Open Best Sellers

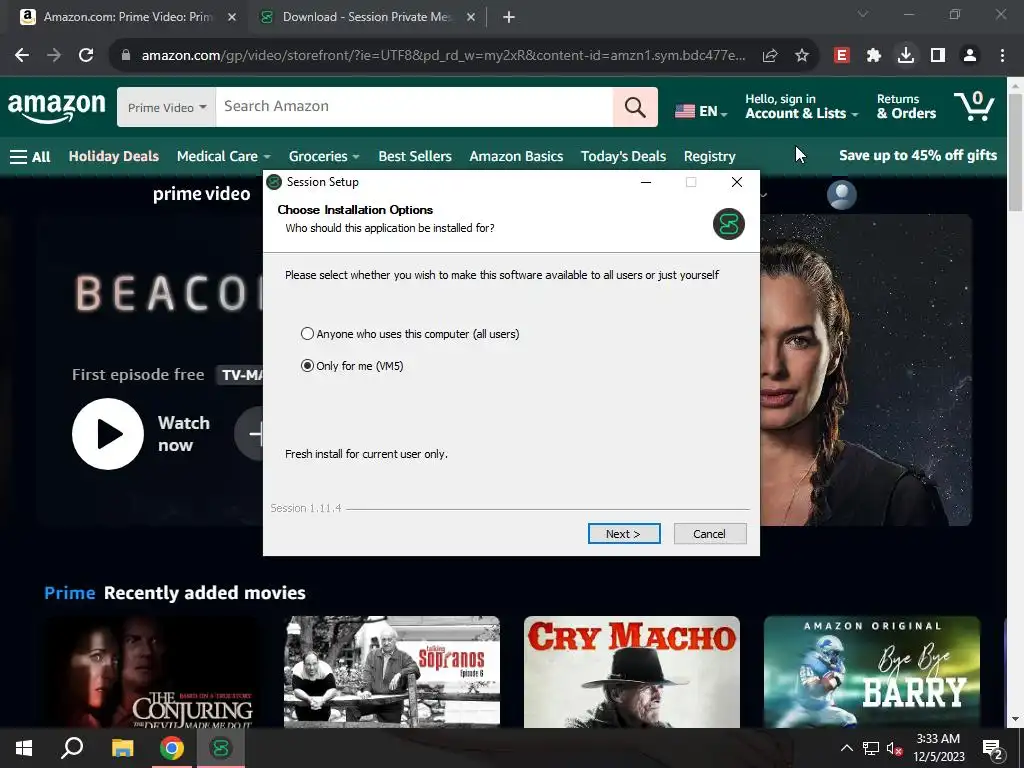click(415, 156)
